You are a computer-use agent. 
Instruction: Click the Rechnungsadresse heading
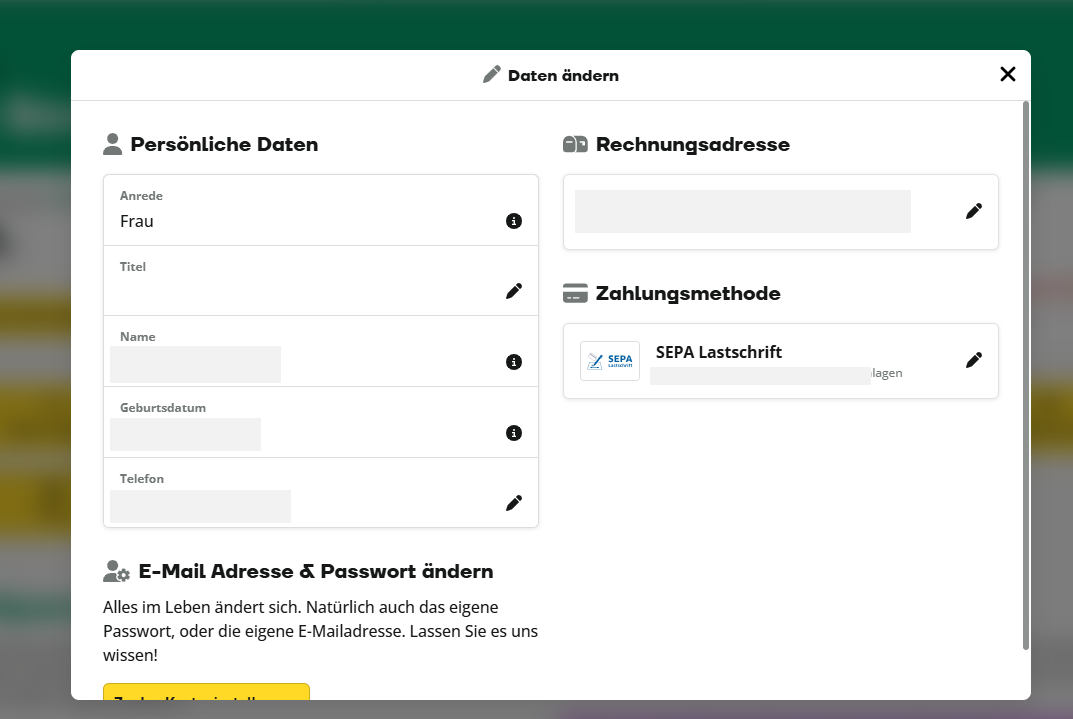click(x=693, y=144)
